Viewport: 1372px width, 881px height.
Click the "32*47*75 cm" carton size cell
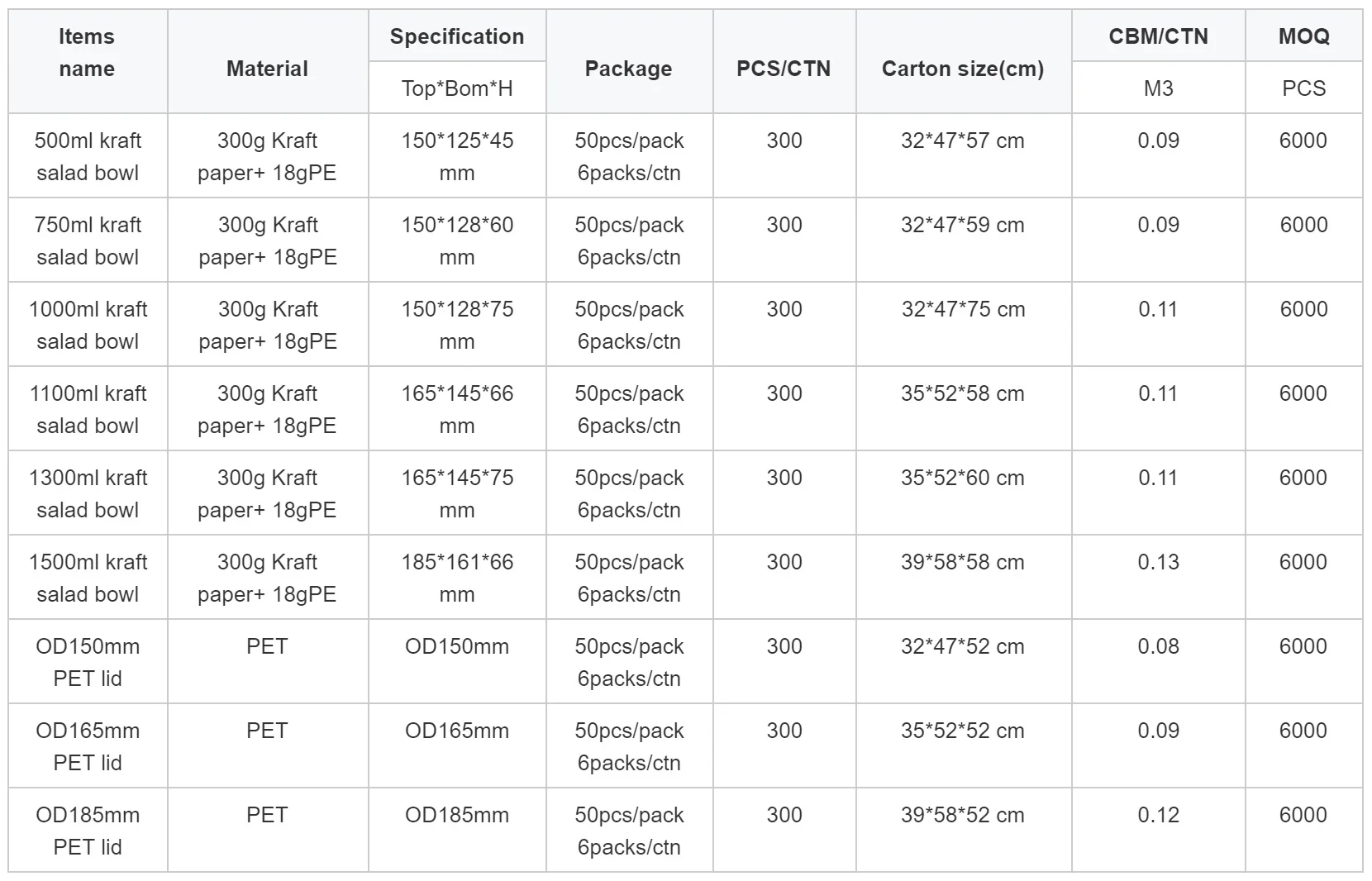coord(963,309)
